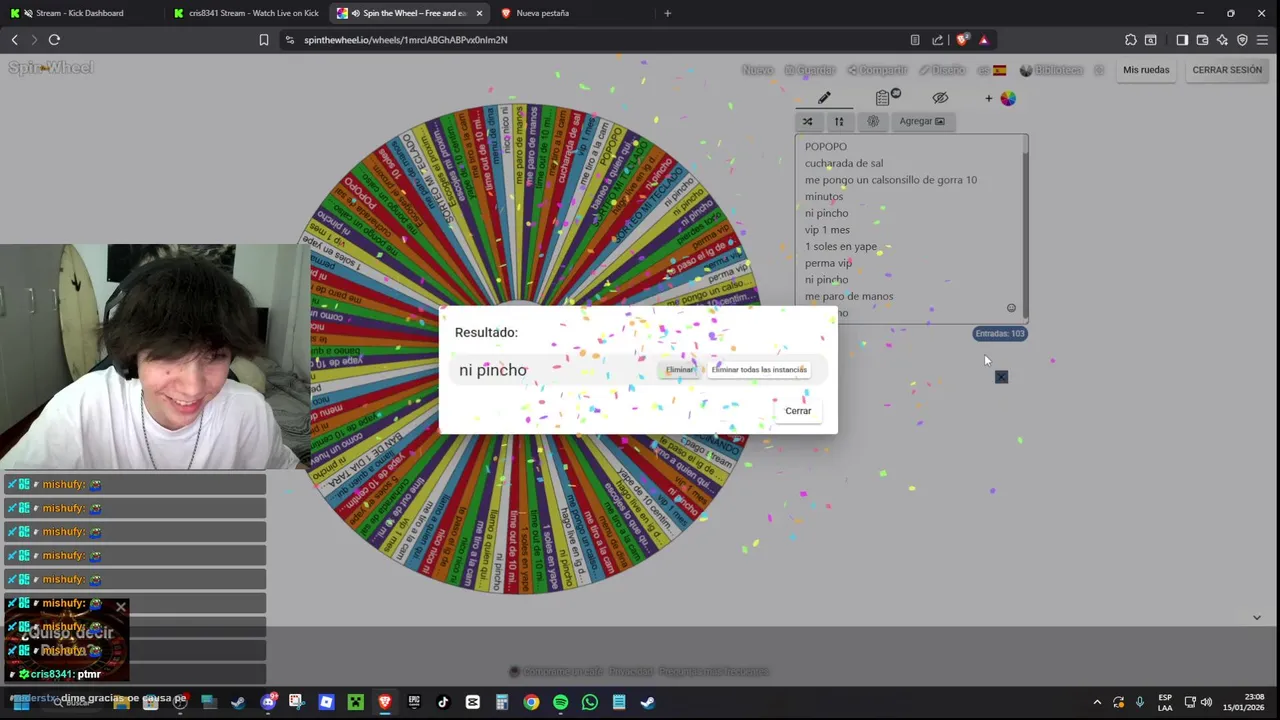Open the color wheel palette
The width and height of the screenshot is (1280, 720).
1008,98
